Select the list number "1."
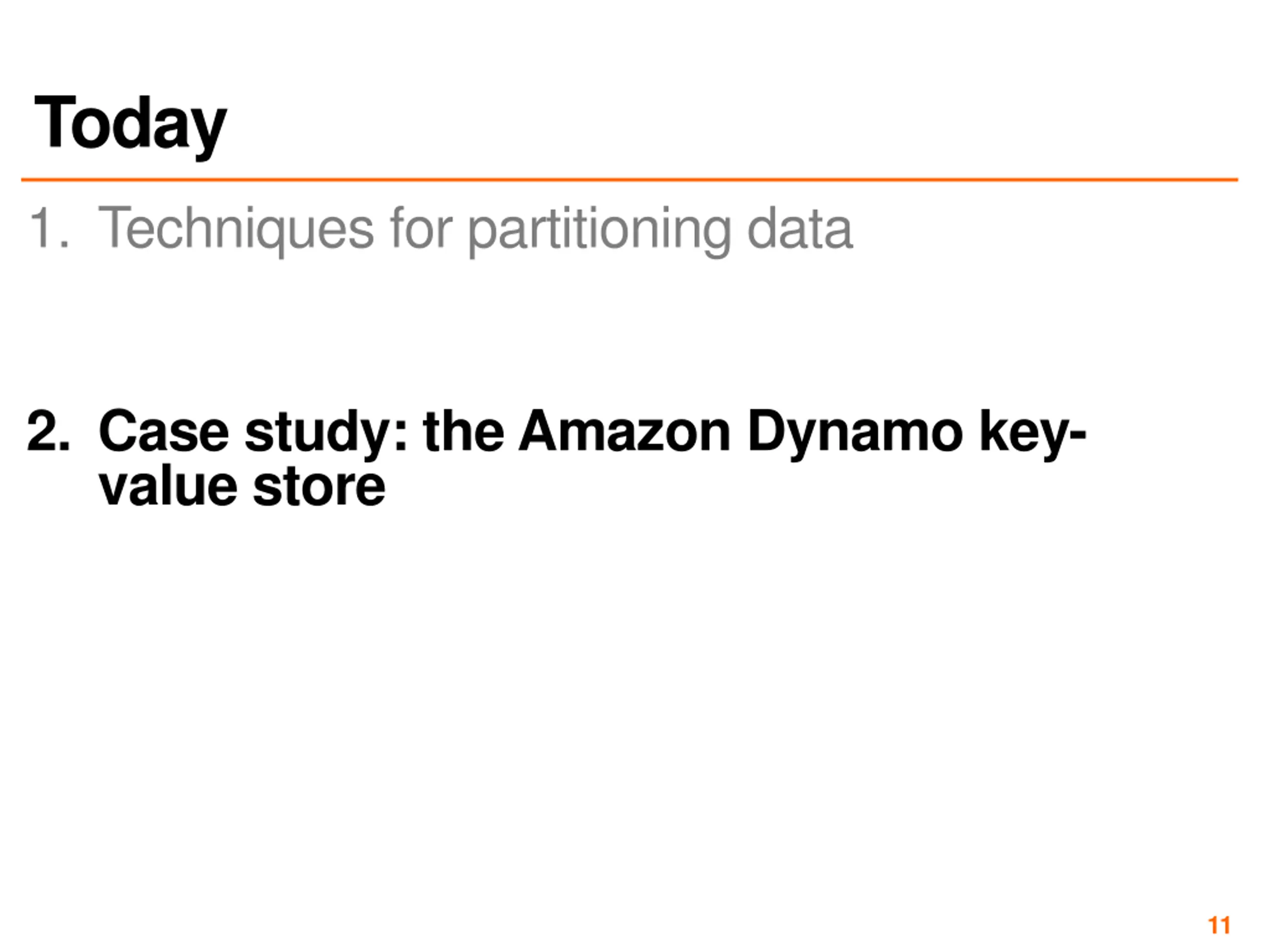 tap(49, 228)
